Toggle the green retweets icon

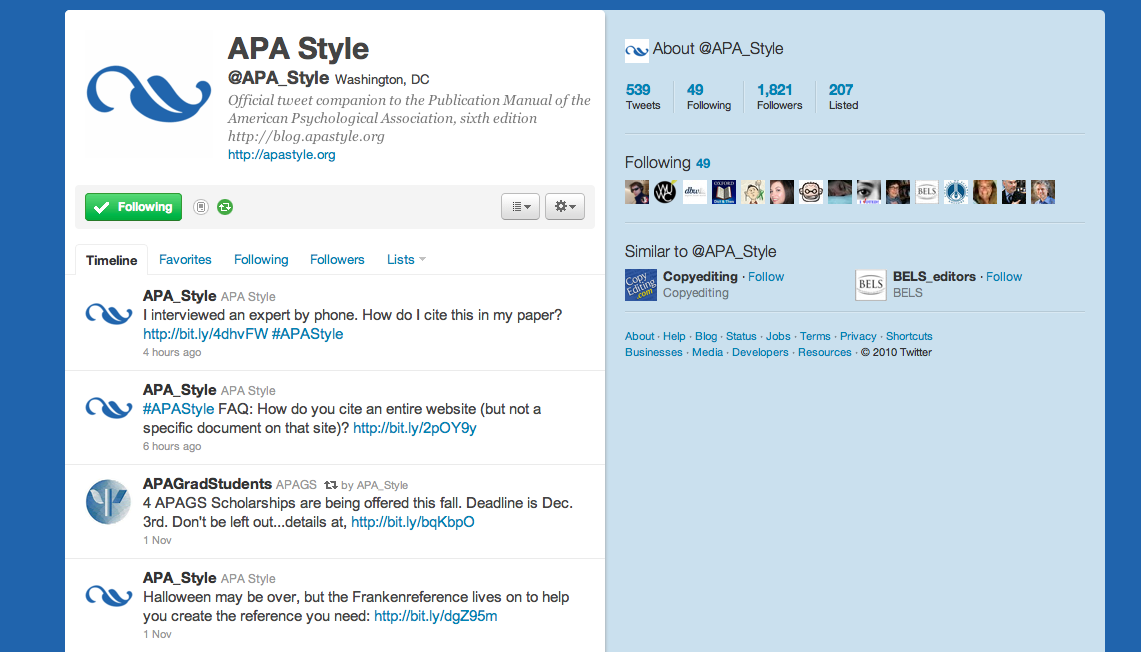tap(225, 207)
